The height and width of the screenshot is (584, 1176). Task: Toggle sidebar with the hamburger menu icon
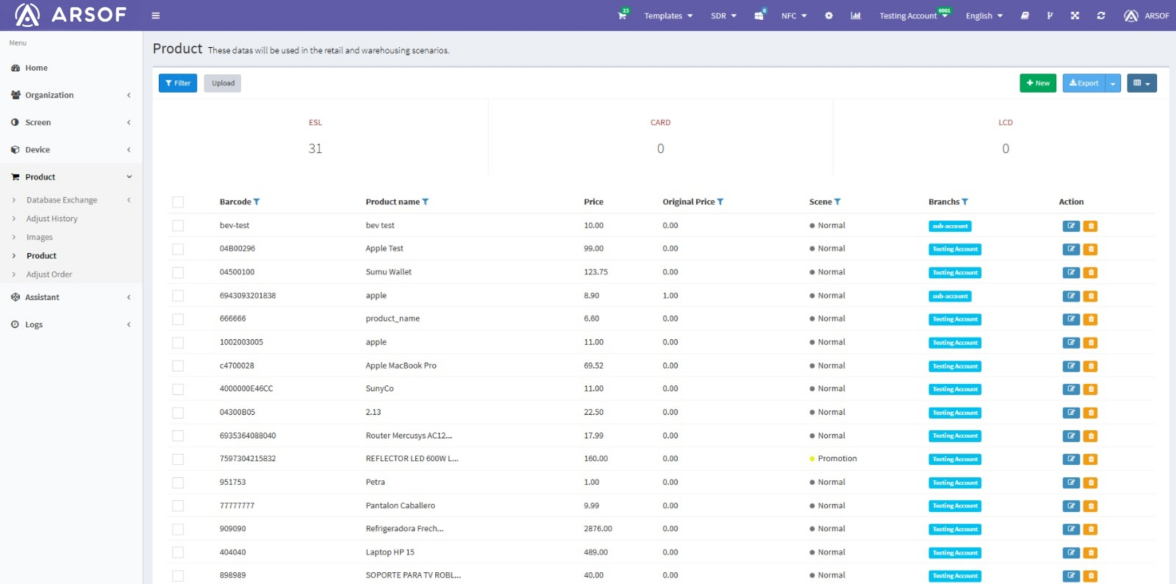(x=155, y=16)
